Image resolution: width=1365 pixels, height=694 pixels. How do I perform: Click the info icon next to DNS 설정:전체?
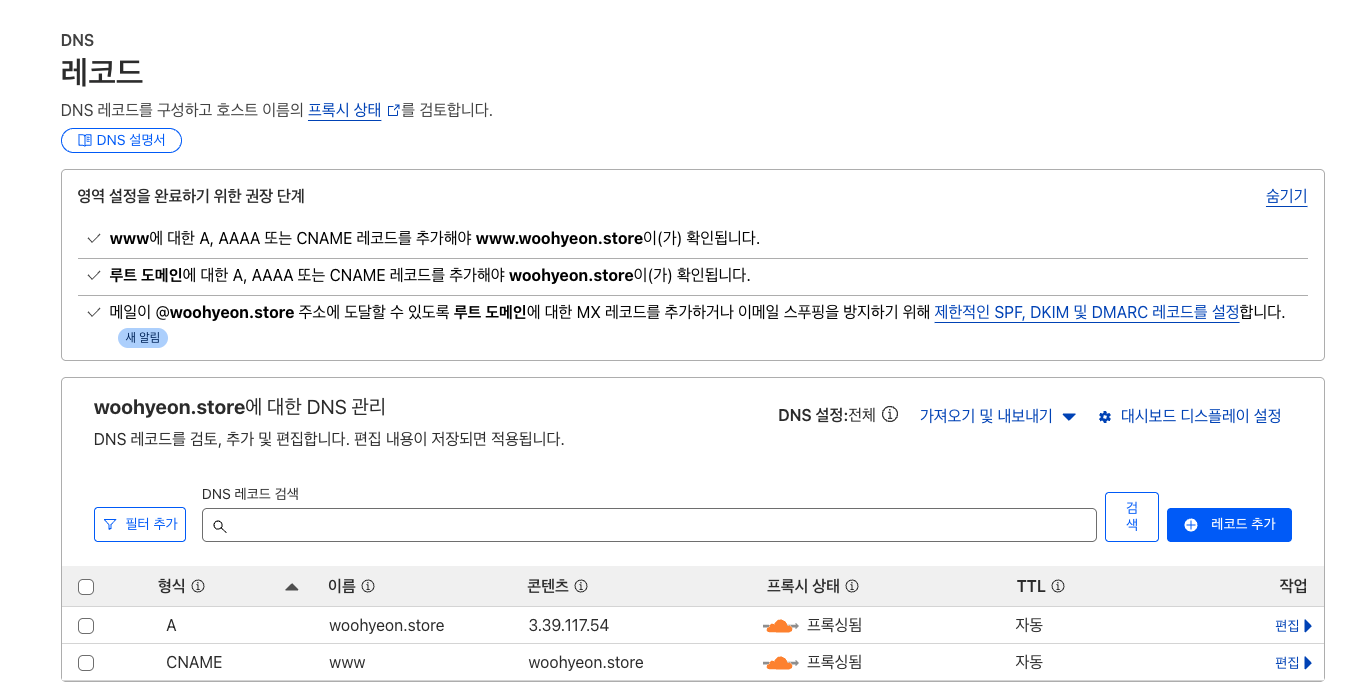890,415
